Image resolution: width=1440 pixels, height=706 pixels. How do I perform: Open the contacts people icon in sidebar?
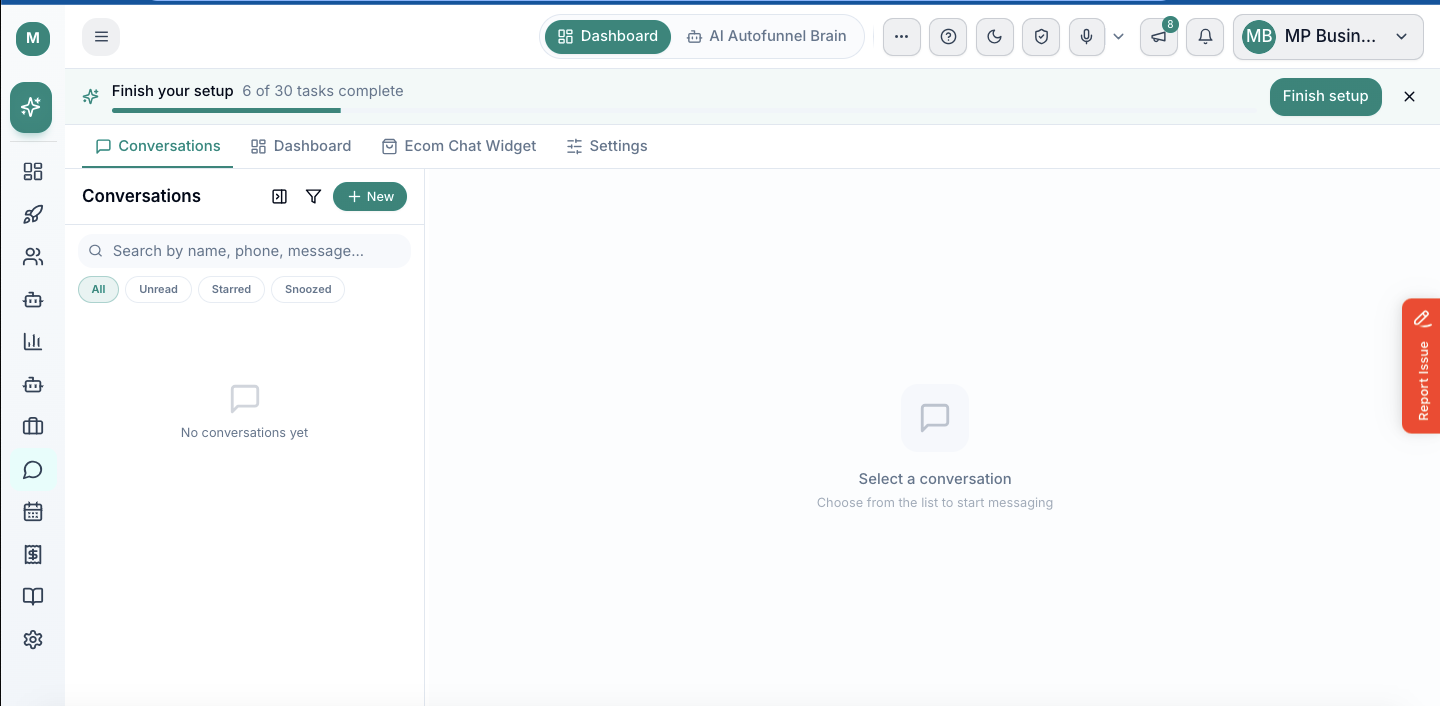click(x=33, y=257)
